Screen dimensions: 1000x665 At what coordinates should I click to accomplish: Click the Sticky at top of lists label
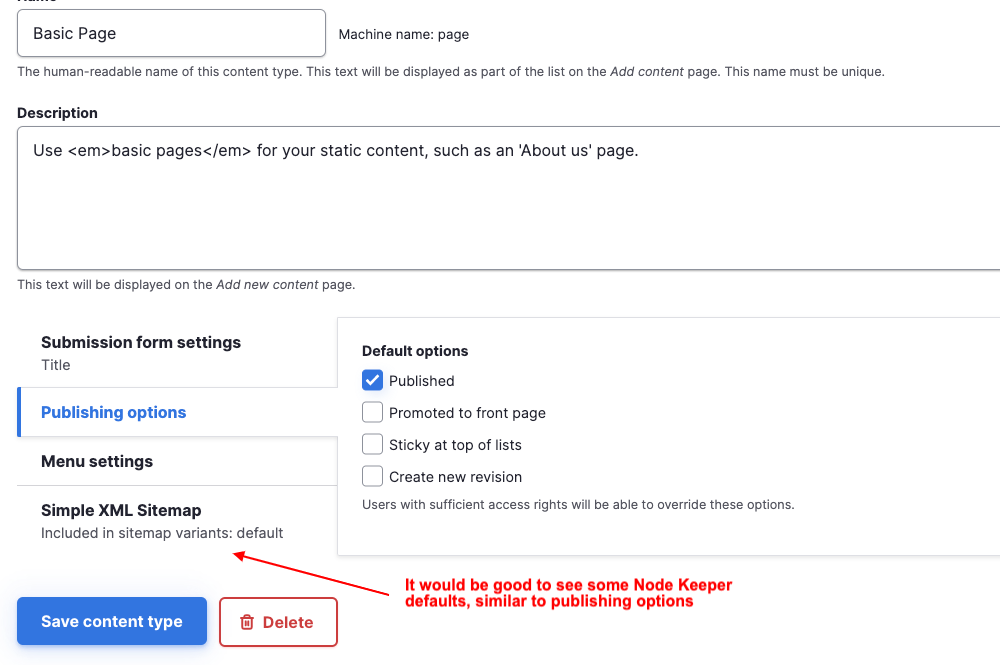tap(455, 445)
